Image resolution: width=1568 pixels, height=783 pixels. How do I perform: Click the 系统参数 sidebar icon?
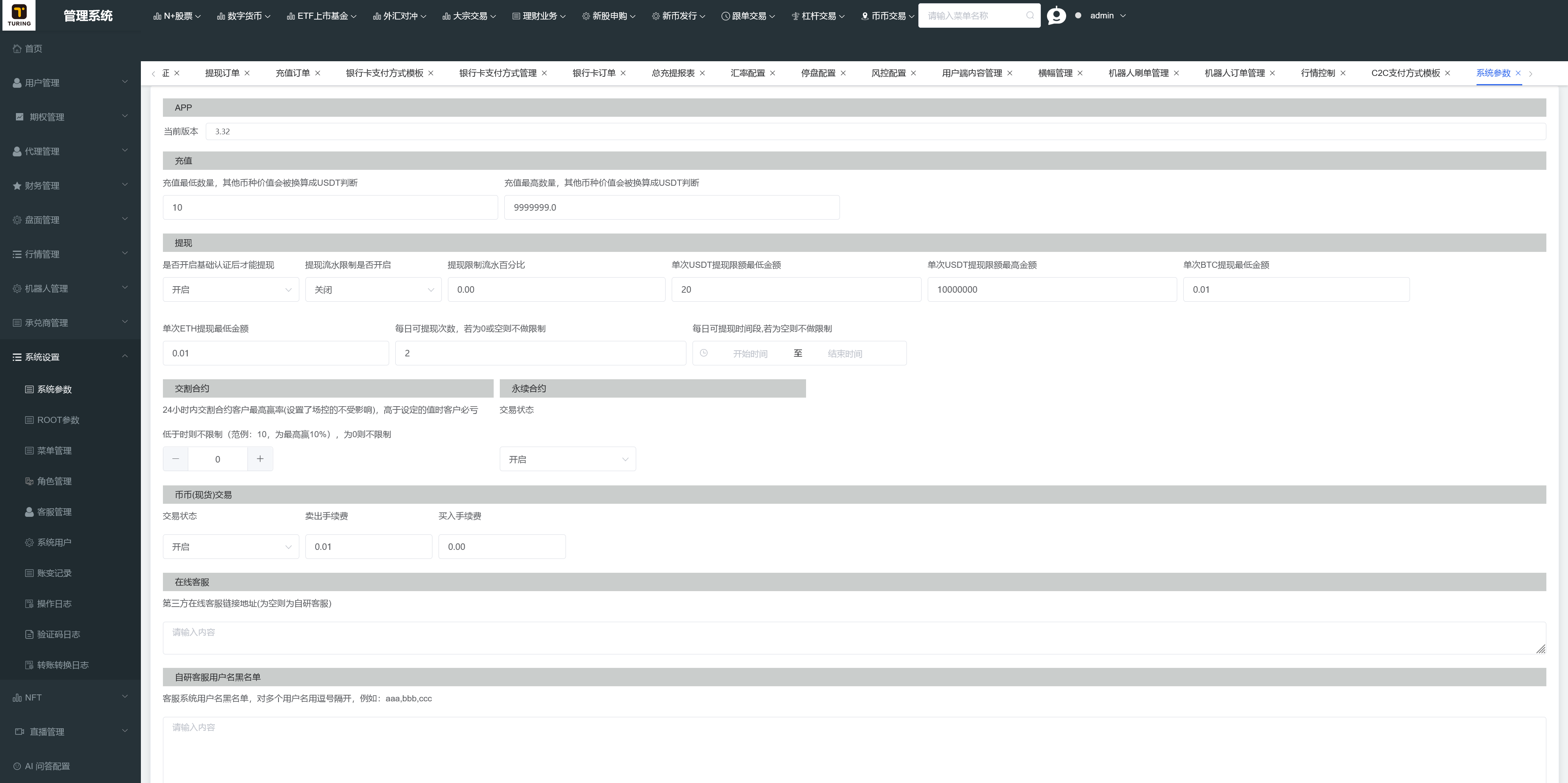click(x=29, y=389)
